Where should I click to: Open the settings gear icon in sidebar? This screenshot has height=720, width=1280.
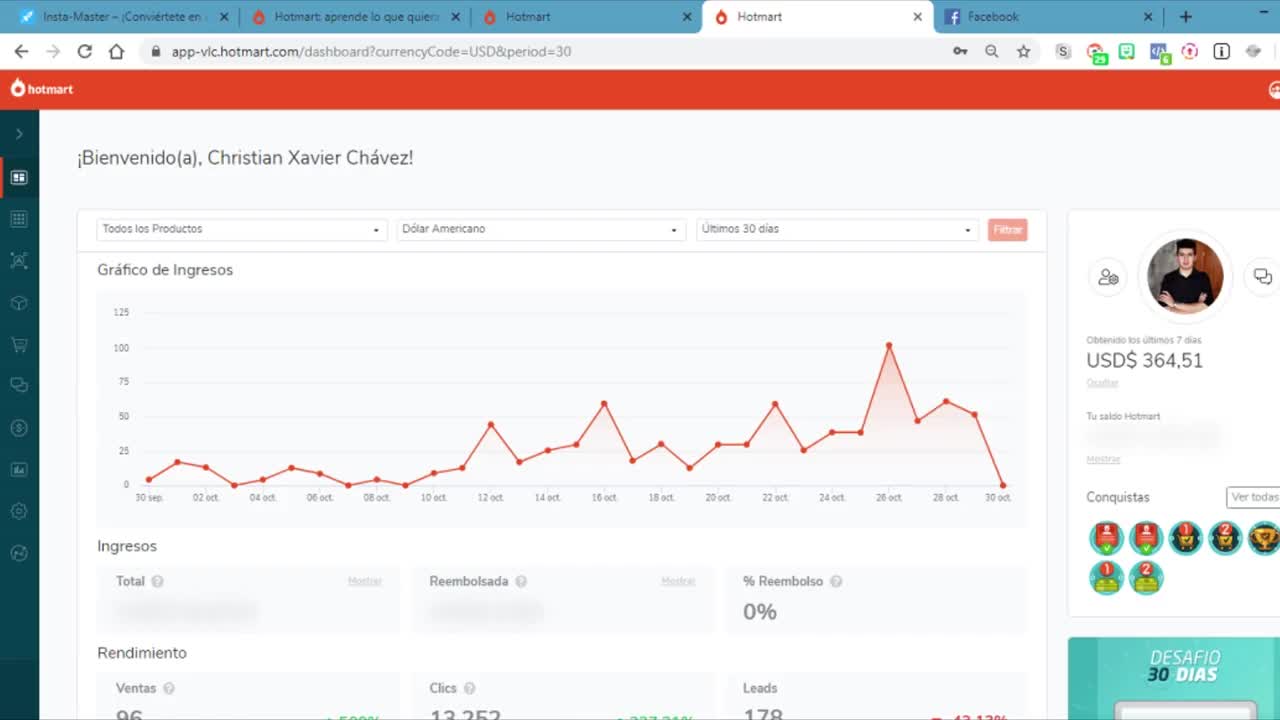pos(19,511)
